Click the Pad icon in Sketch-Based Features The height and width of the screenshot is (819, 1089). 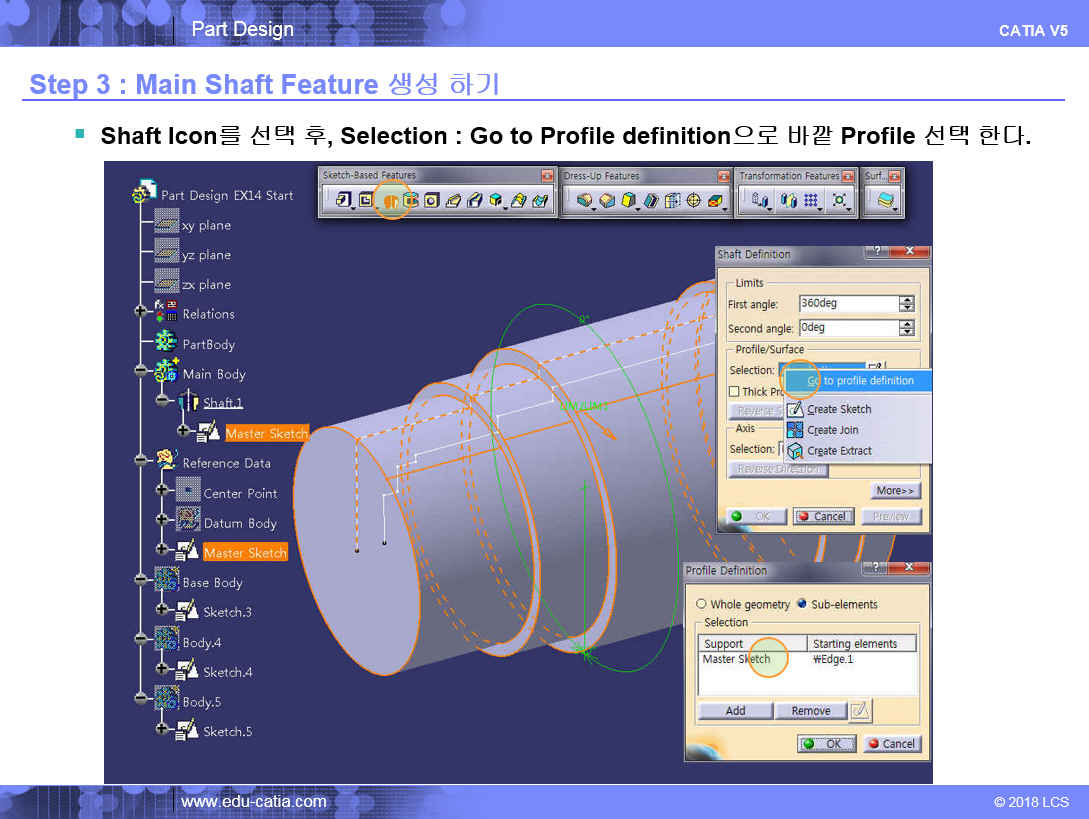343,201
